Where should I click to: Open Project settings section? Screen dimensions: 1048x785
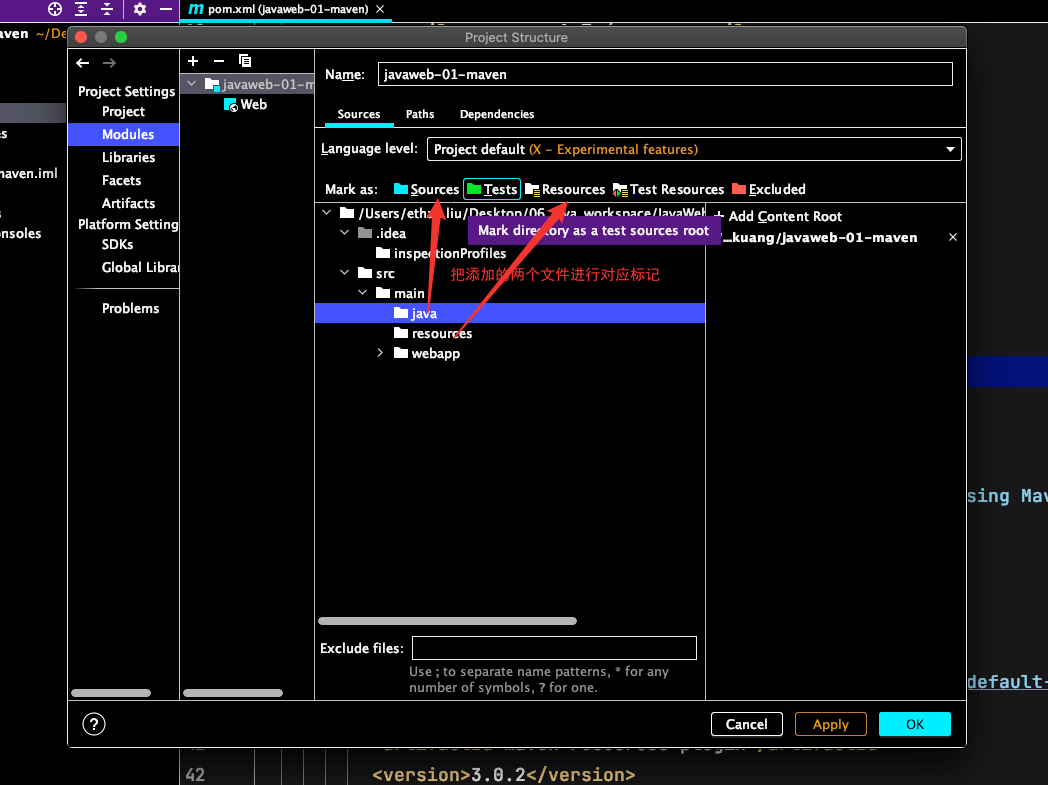point(123,112)
